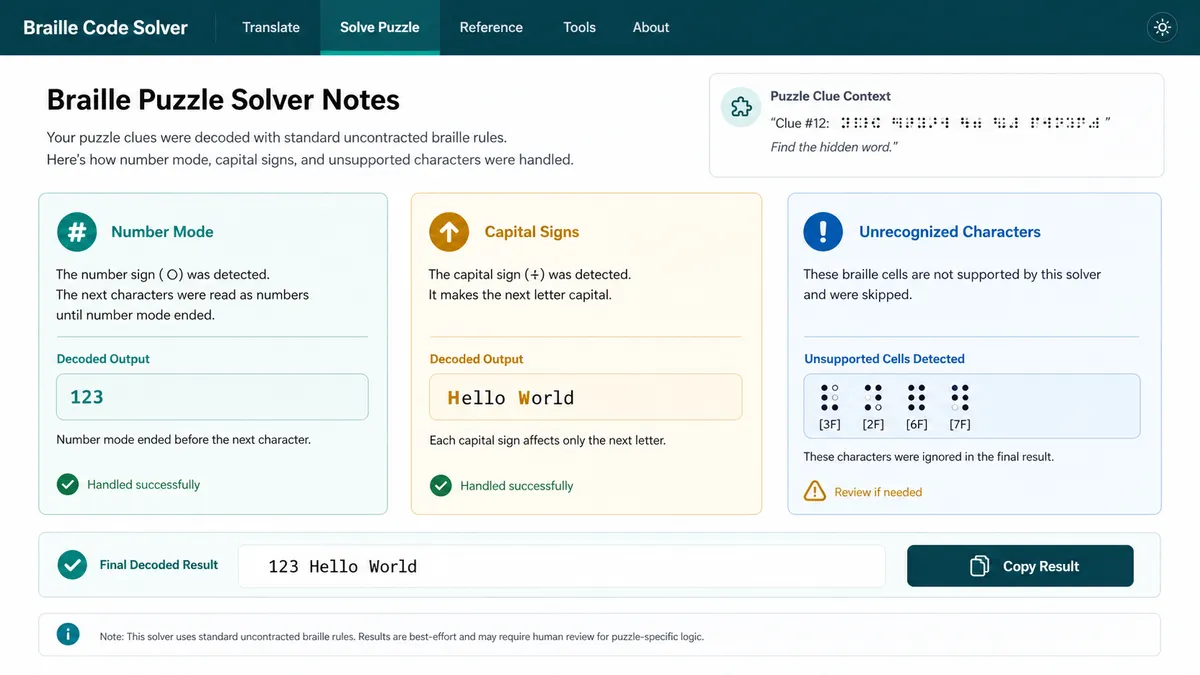
Task: Open the Translate tab
Action: [x=271, y=27]
